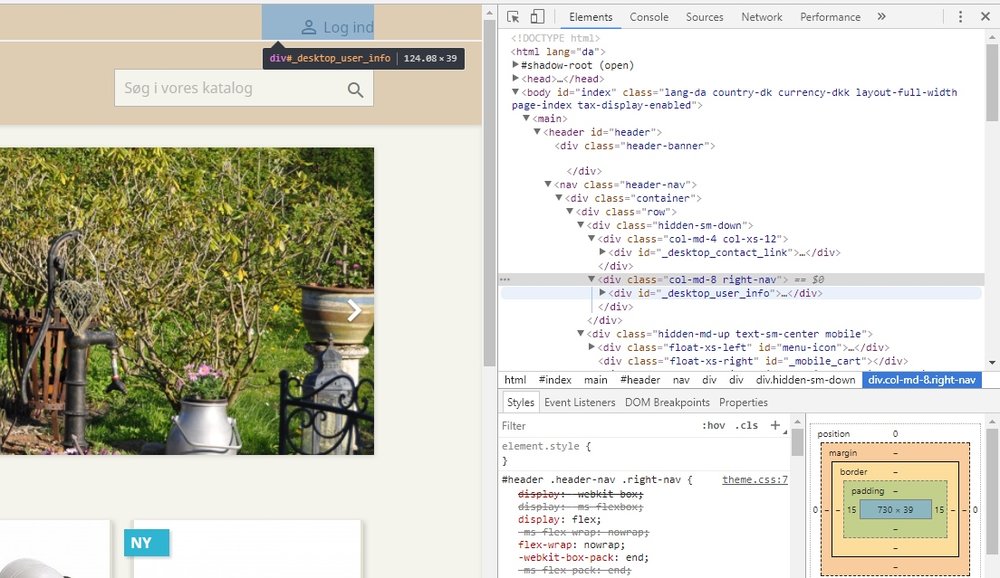Expand the float-xs-left menu-icon div
The height and width of the screenshot is (578, 1000).
pyautogui.click(x=591, y=347)
